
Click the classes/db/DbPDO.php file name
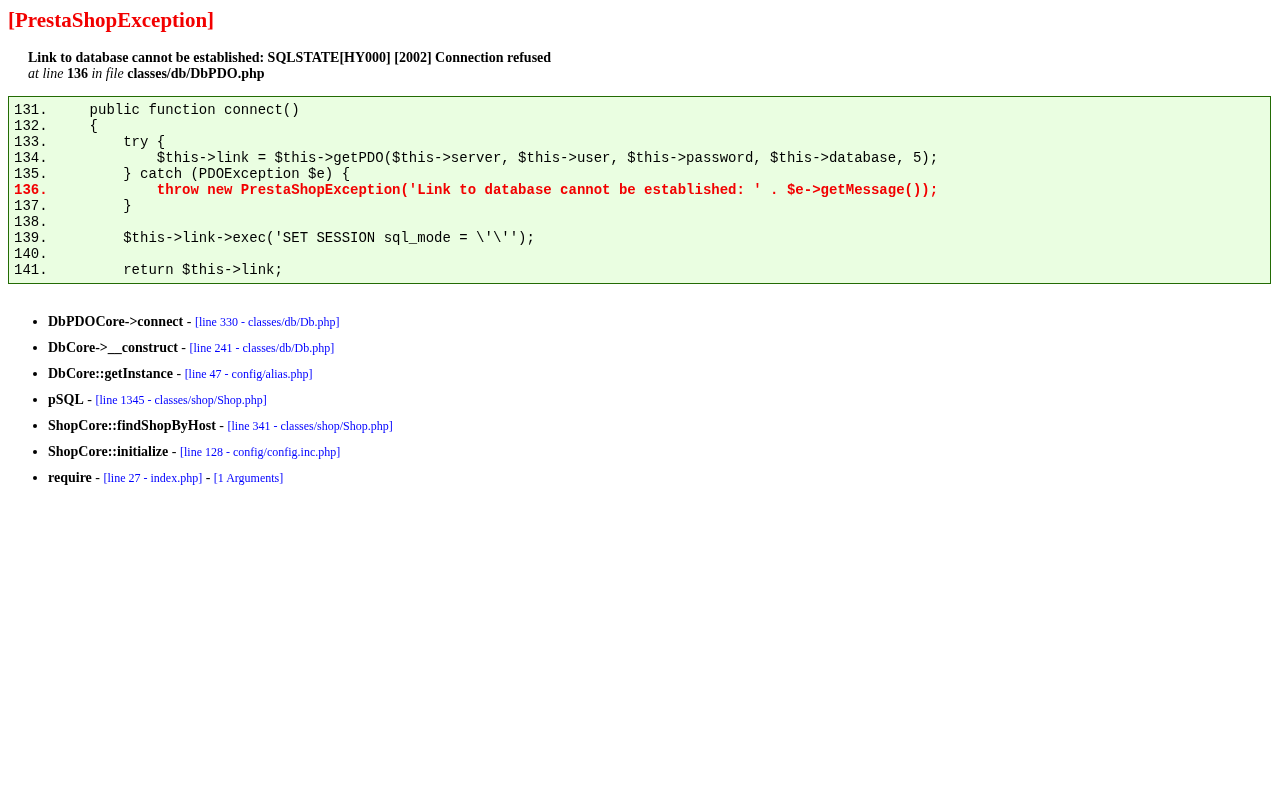pyautogui.click(x=196, y=74)
